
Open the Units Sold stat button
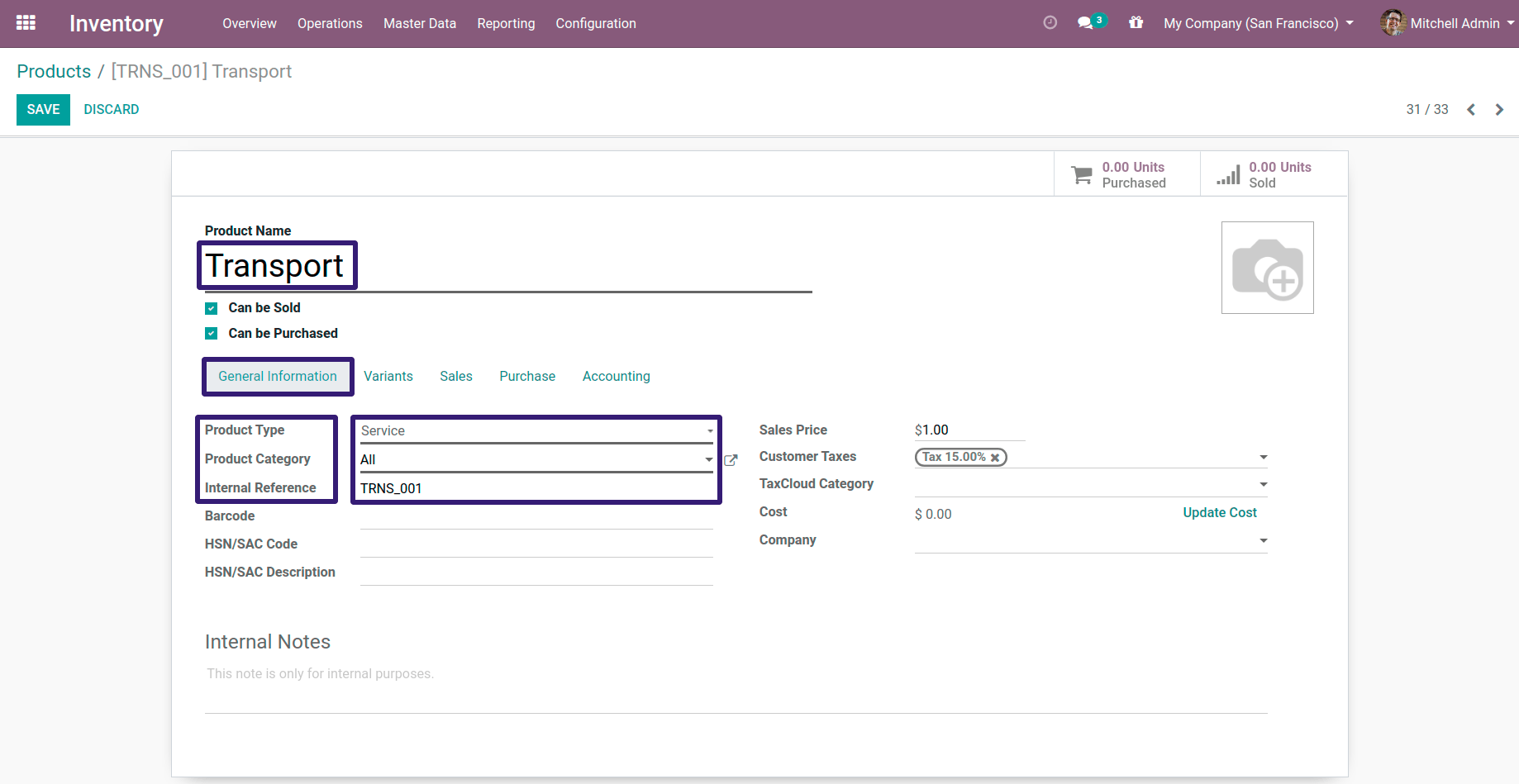click(x=1274, y=174)
